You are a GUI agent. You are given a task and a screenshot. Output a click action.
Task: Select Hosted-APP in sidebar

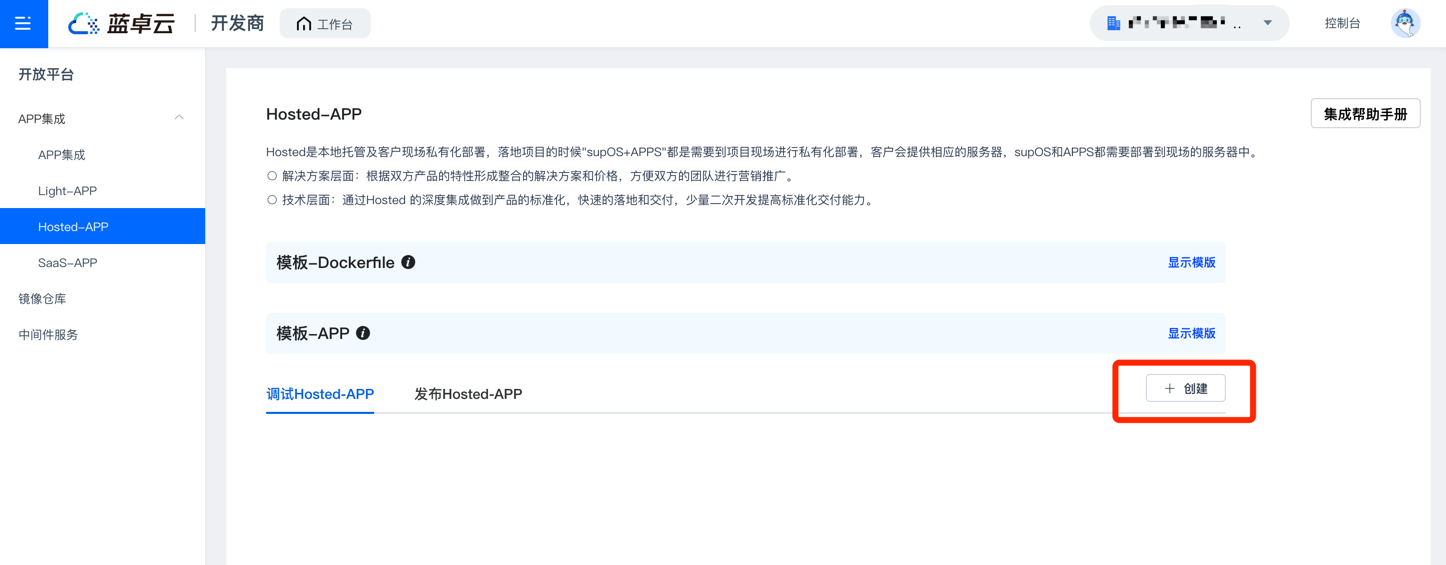[x=102, y=227]
